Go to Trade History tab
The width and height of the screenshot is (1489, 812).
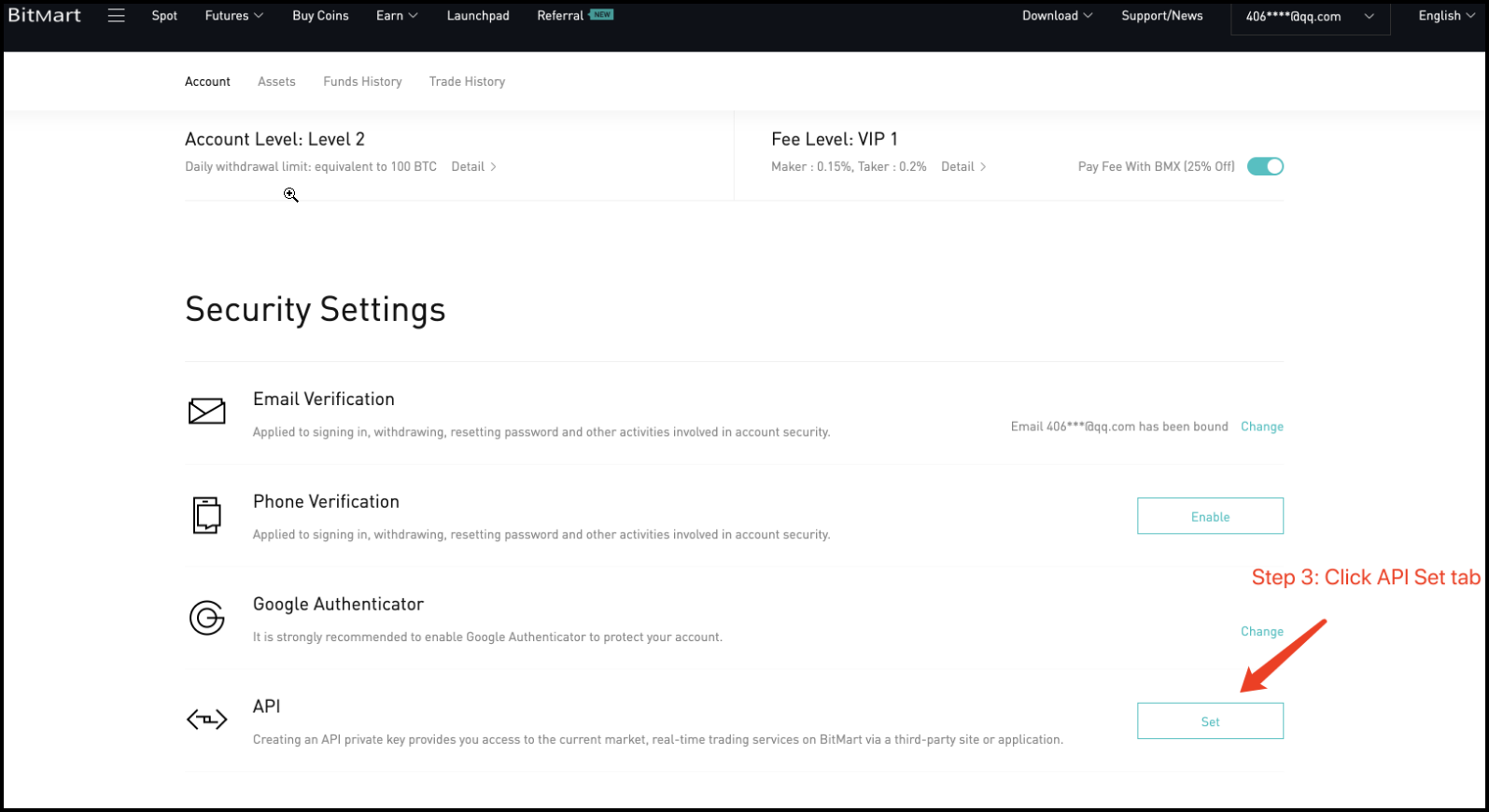point(467,82)
